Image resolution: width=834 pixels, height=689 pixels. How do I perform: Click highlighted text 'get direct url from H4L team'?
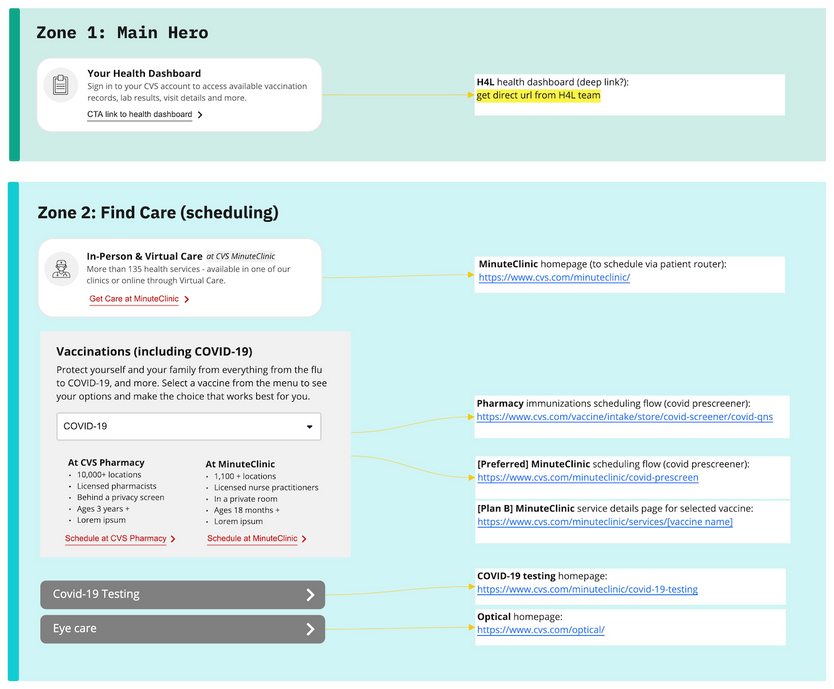click(x=538, y=95)
